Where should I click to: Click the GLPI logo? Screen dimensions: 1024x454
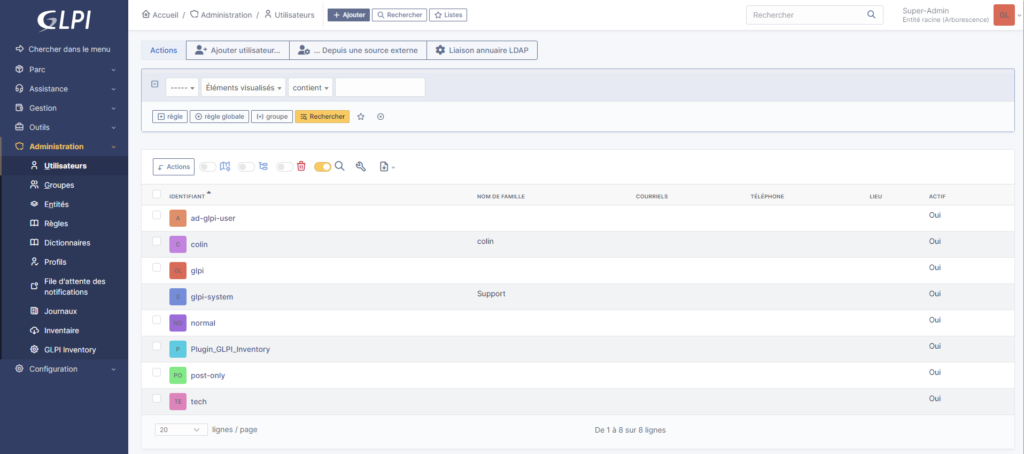pyautogui.click(x=64, y=20)
